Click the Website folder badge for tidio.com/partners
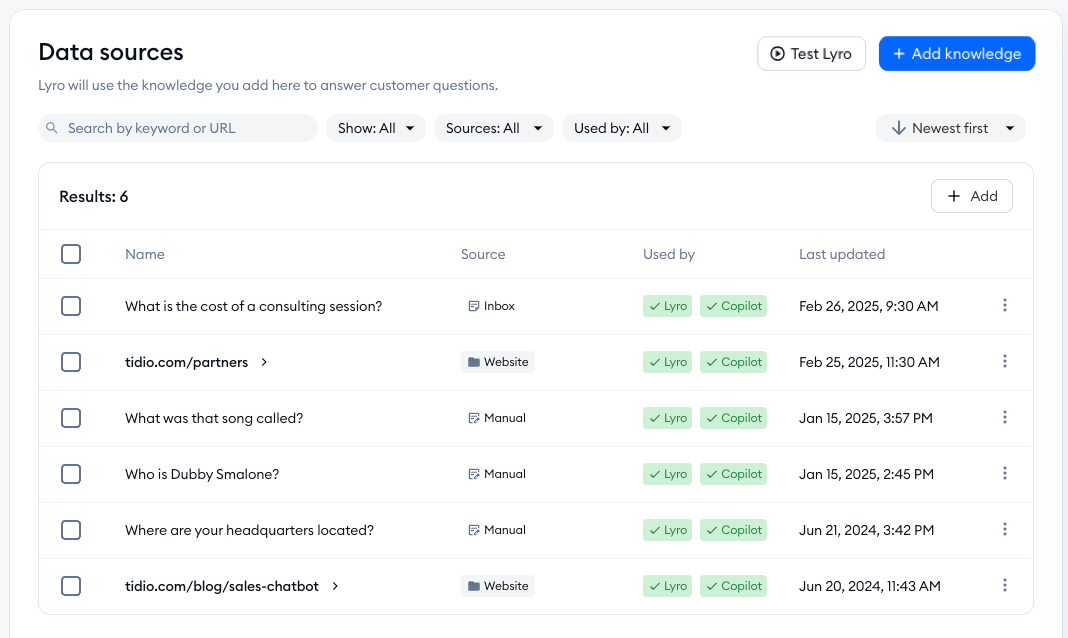Viewport: 1068px width, 638px height. (x=498, y=362)
